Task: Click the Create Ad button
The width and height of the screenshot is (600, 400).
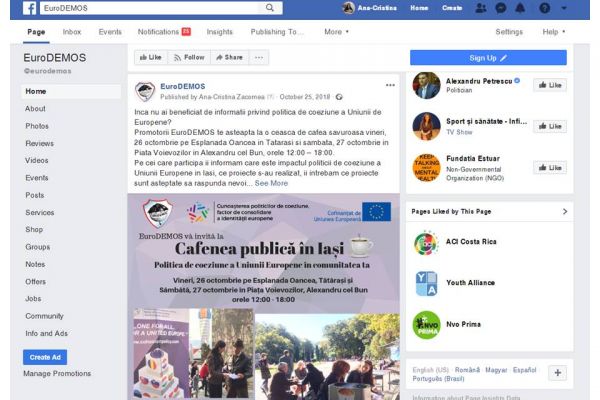Action: (45, 357)
